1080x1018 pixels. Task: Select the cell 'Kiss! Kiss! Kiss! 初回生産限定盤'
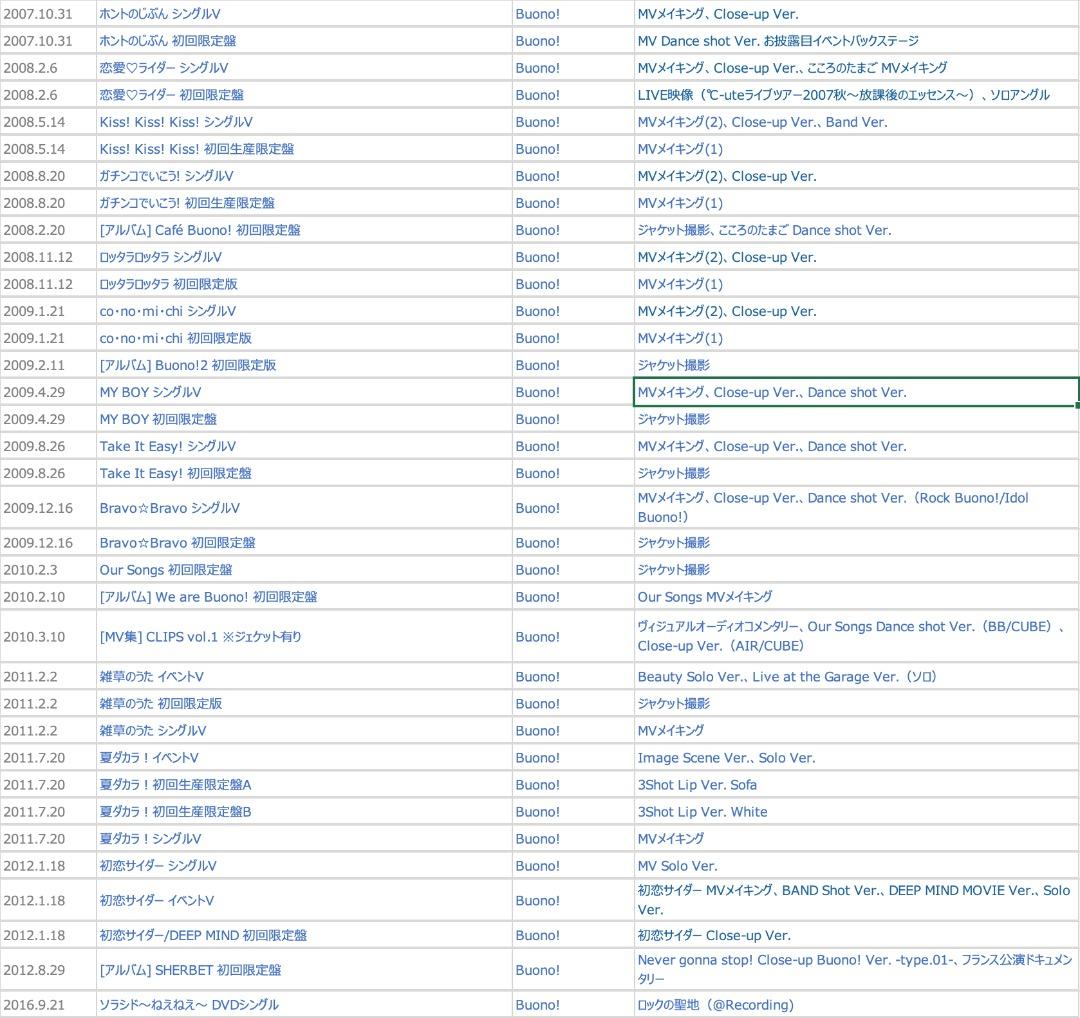click(304, 149)
